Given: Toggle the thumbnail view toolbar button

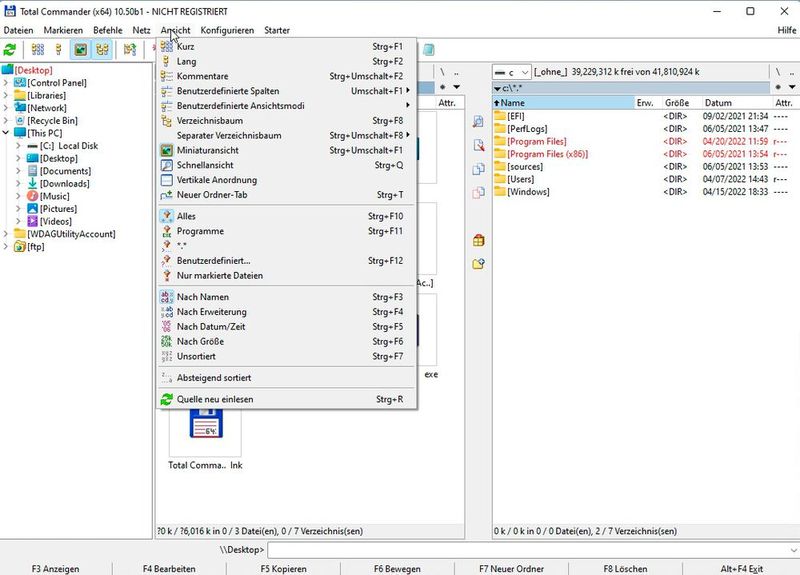Looking at the screenshot, I should 81,49.
